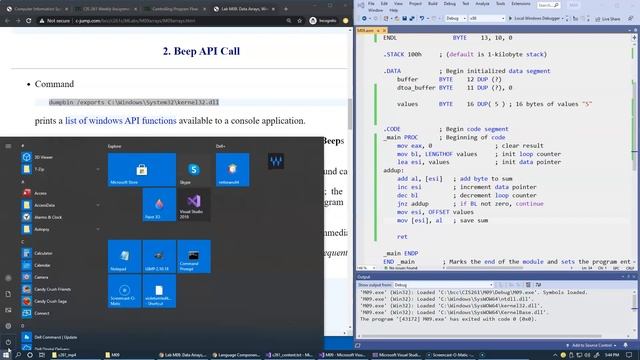Screen dimensions: 640x360
Task: Click Chrome reload page button
Action: pyautogui.click(x=29, y=20)
